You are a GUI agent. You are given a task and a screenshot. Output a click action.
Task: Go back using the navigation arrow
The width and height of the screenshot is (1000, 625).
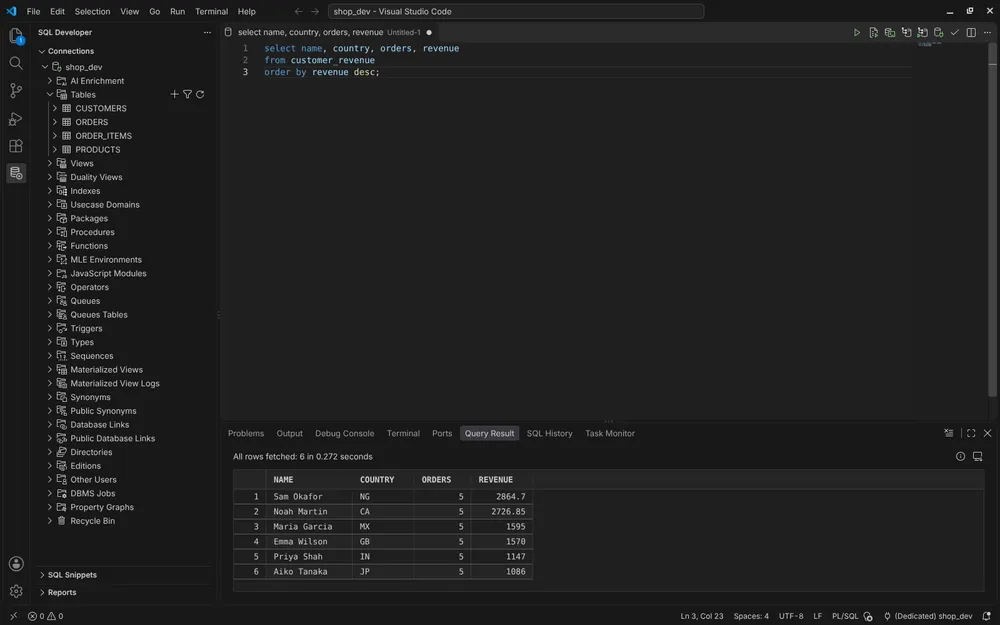tap(298, 11)
